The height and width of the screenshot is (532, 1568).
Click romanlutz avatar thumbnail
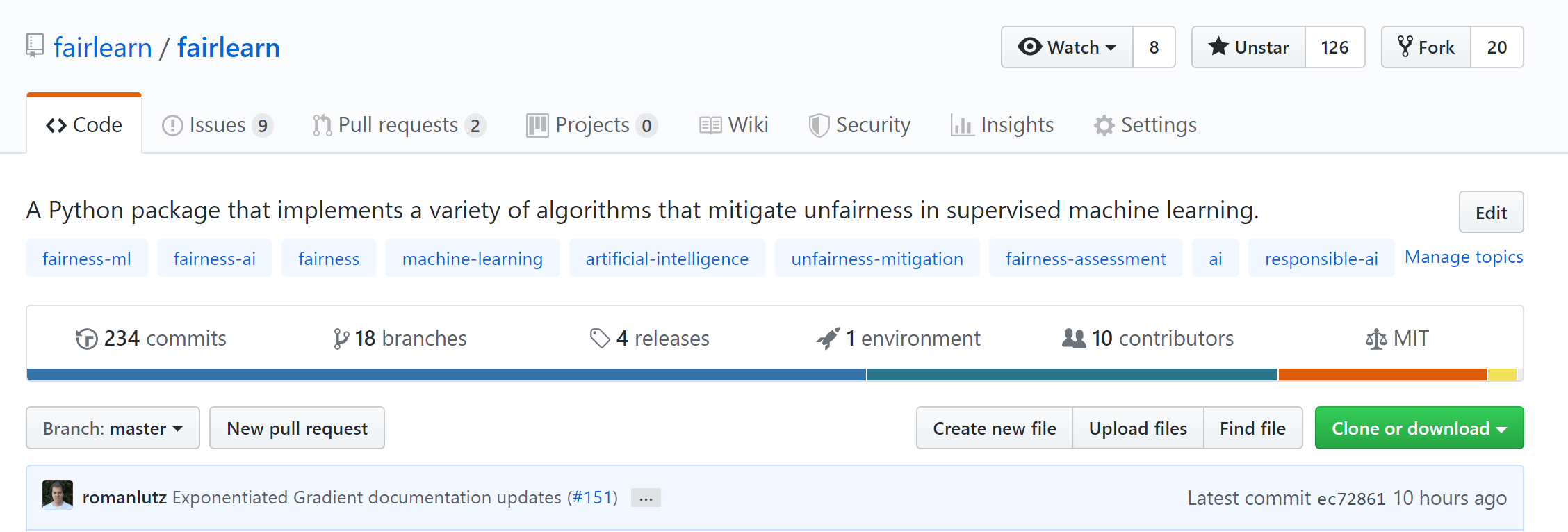tap(58, 495)
